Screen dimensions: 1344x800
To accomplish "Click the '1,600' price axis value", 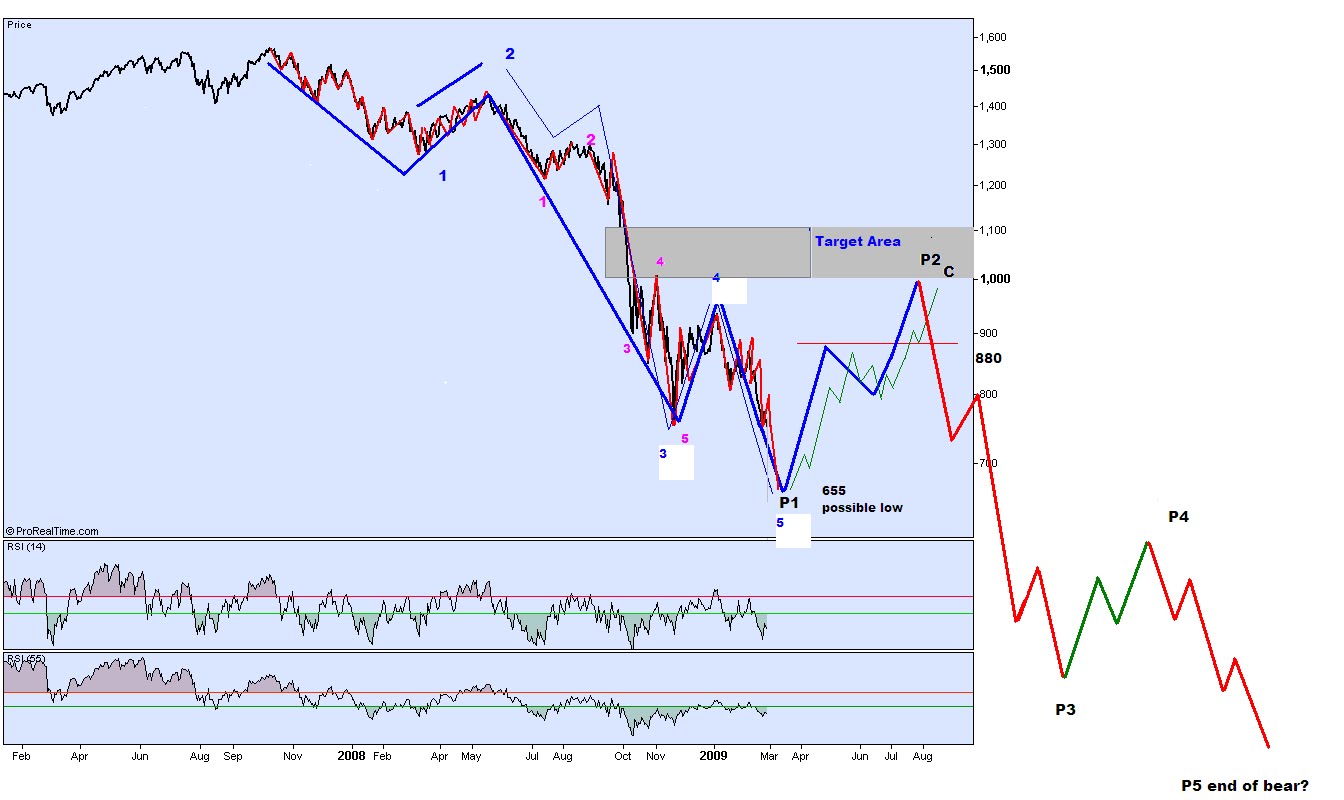I will (994, 37).
